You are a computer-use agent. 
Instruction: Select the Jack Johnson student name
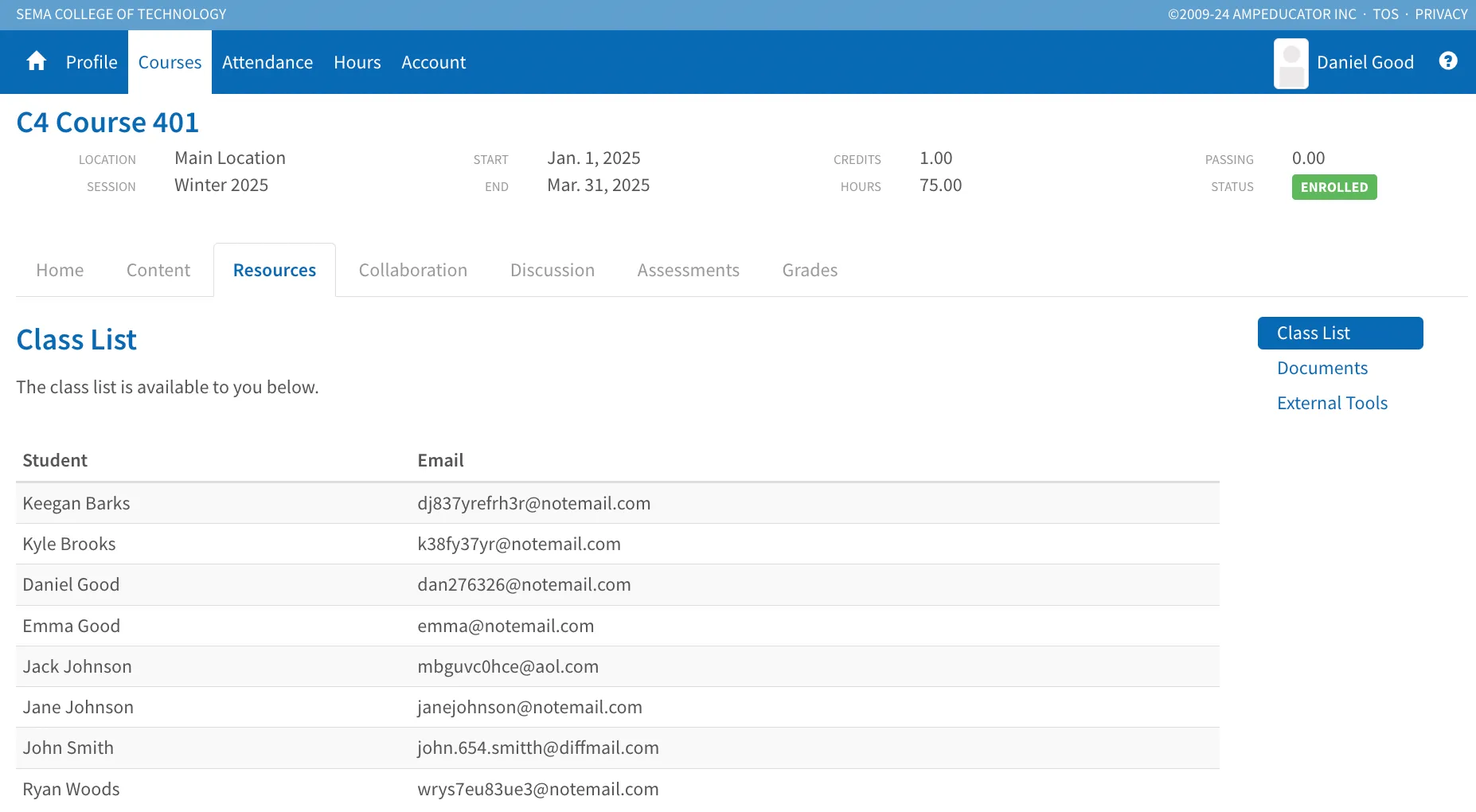(x=77, y=666)
